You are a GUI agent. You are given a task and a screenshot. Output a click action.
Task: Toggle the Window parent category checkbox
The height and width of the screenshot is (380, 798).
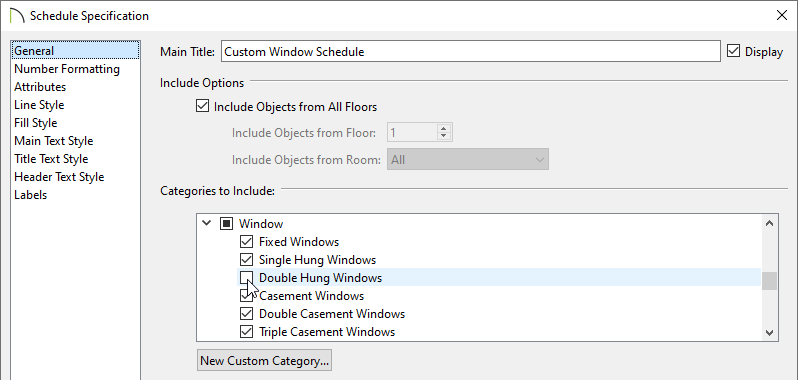pos(226,223)
